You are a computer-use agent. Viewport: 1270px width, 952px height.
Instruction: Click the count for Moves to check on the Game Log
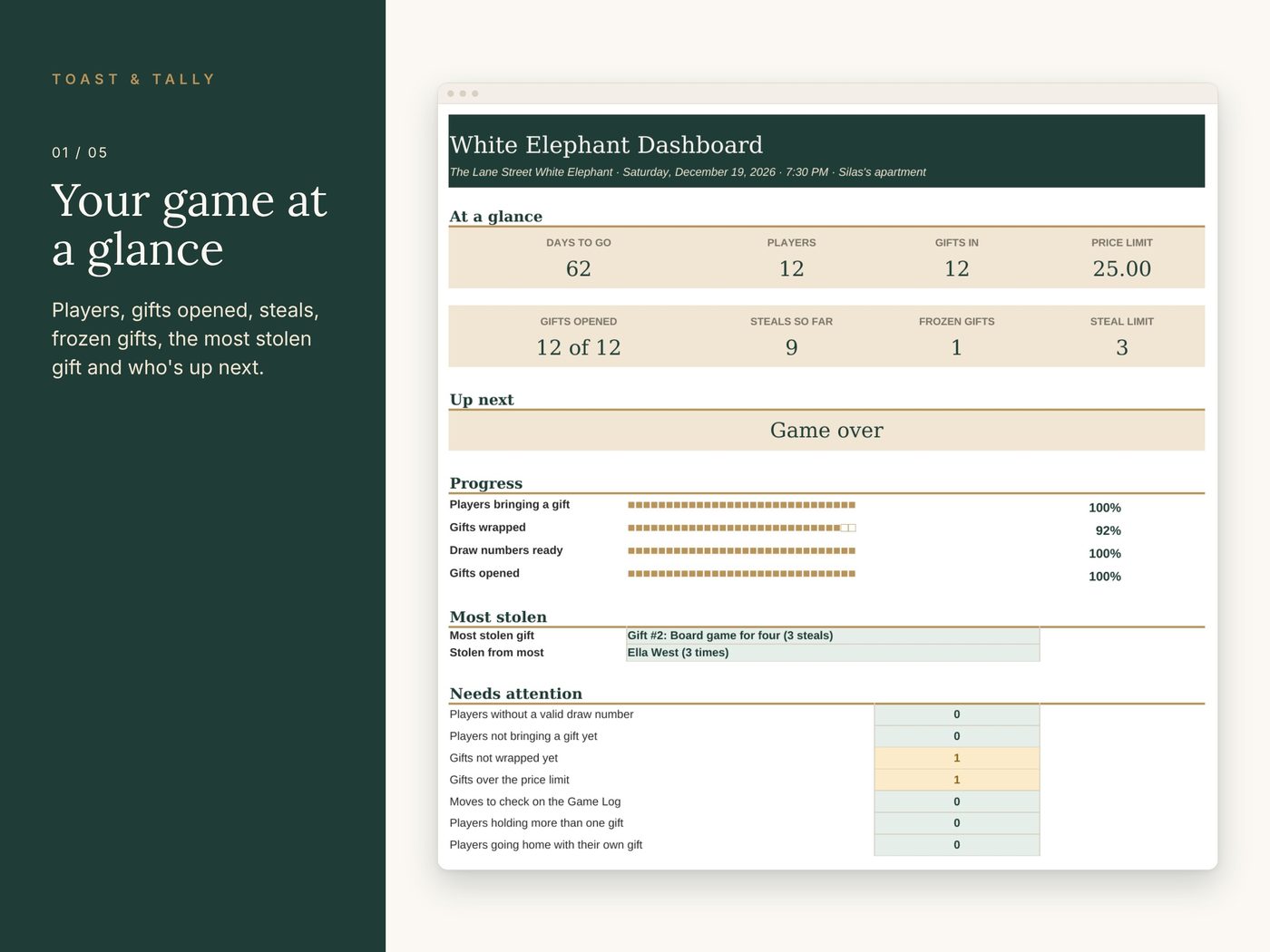(x=957, y=801)
